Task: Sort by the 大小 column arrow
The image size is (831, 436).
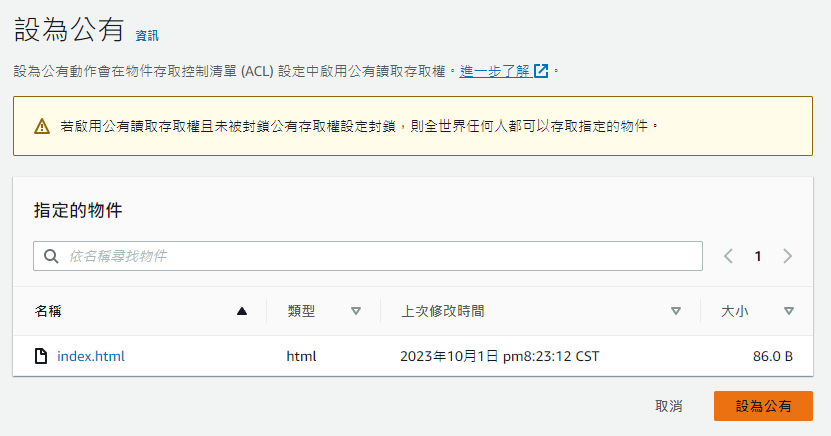Action: pyautogui.click(x=789, y=311)
